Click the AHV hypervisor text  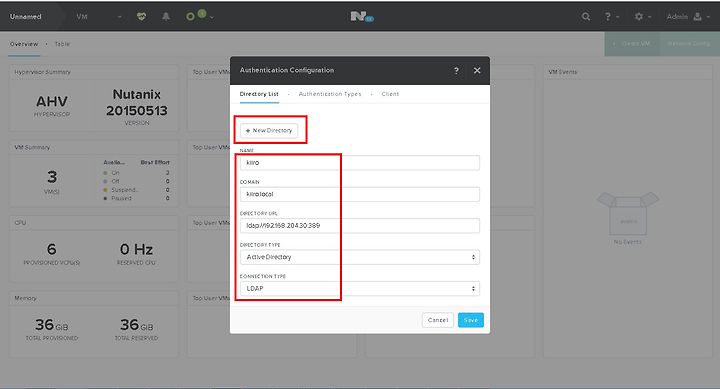tap(52, 101)
